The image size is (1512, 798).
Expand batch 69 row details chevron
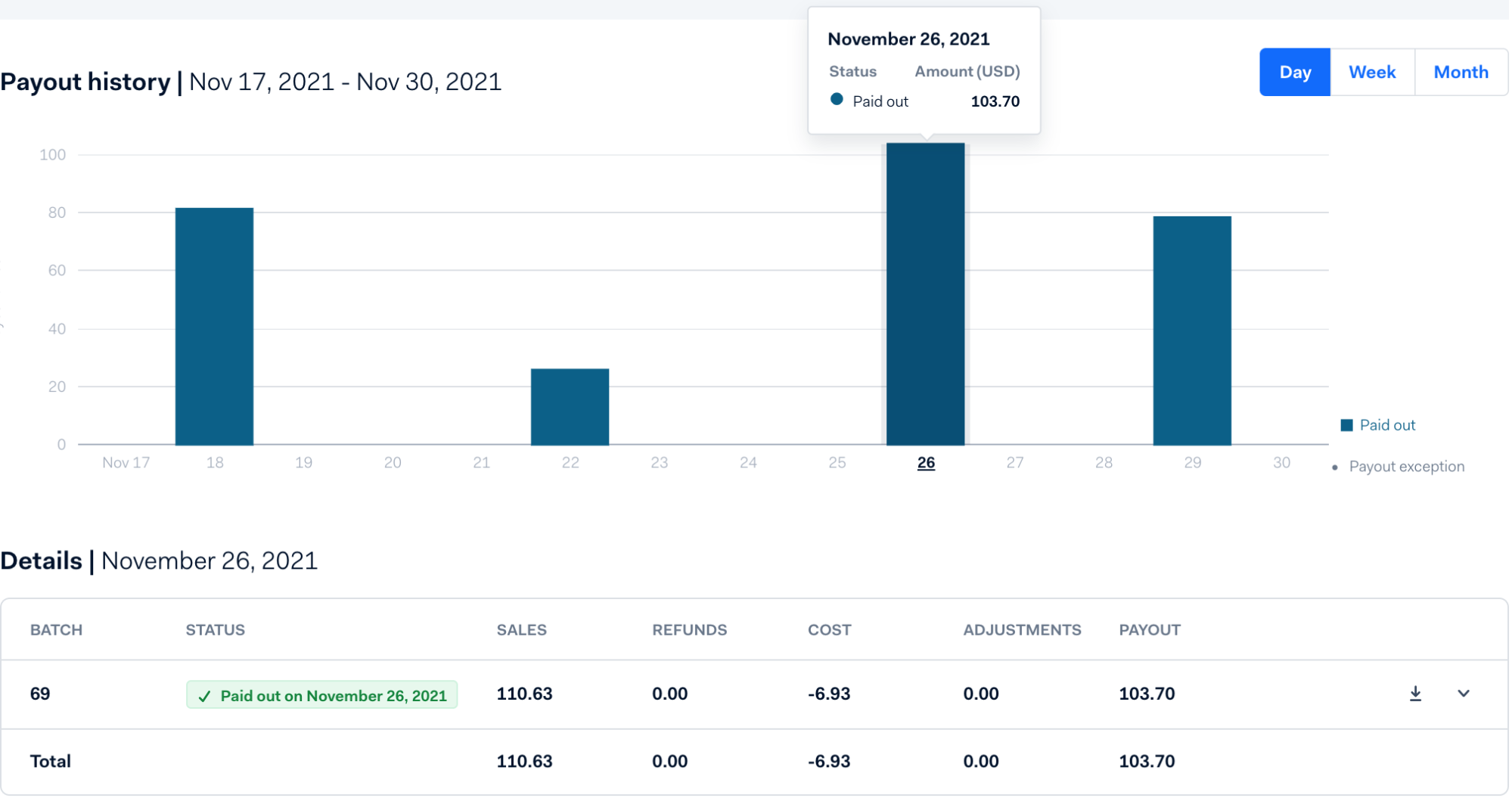click(1464, 694)
